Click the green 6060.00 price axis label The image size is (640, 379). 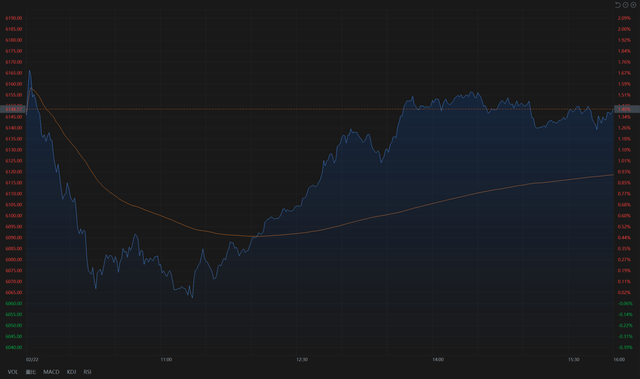13,304
